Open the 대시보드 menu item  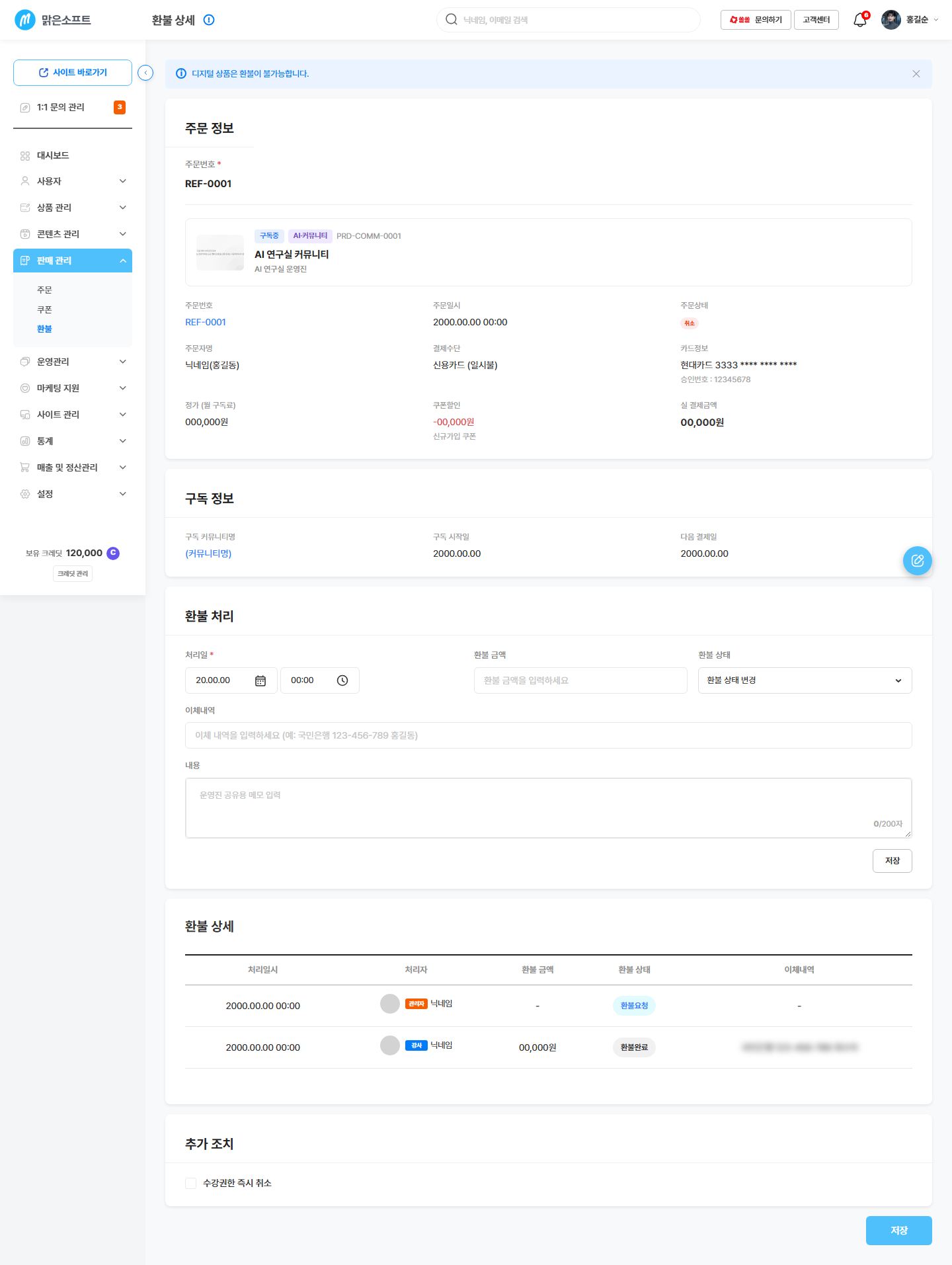click(73, 155)
